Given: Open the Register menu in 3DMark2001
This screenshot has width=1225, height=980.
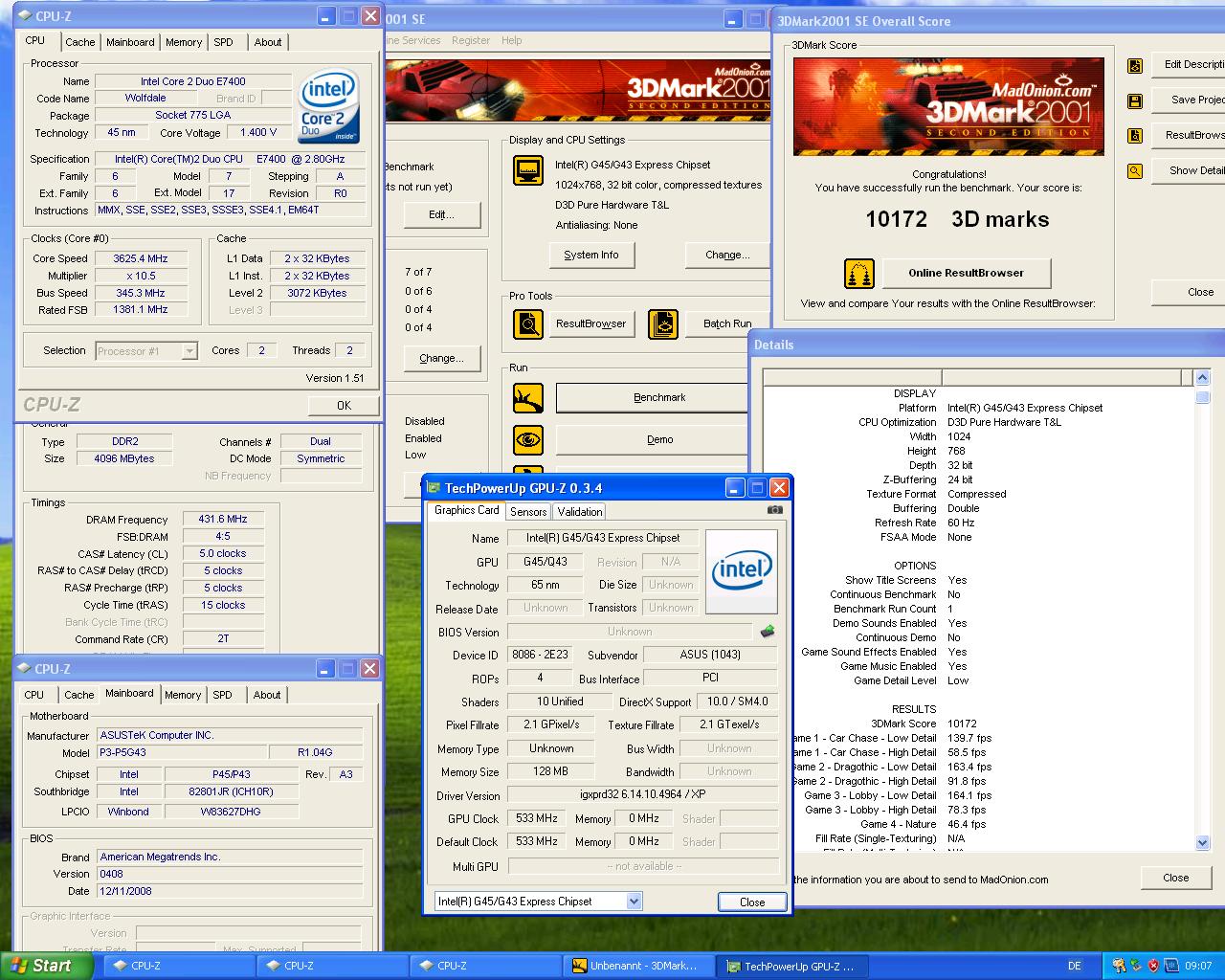Looking at the screenshot, I should click(470, 40).
